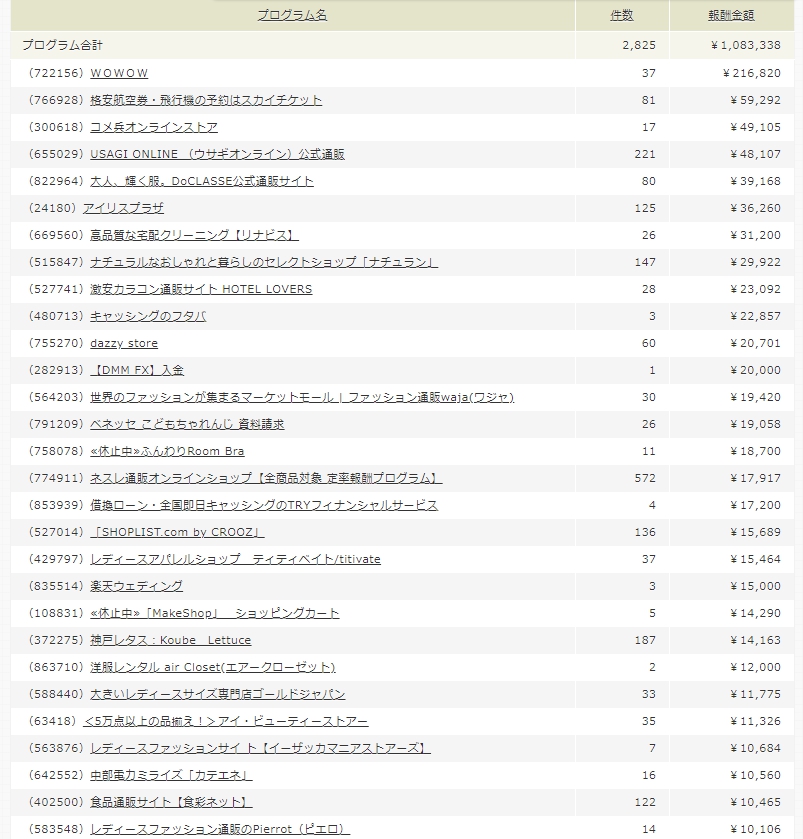Open HOTEL LOVERS カラコン link
803x839 pixels.
pyautogui.click(x=201, y=289)
